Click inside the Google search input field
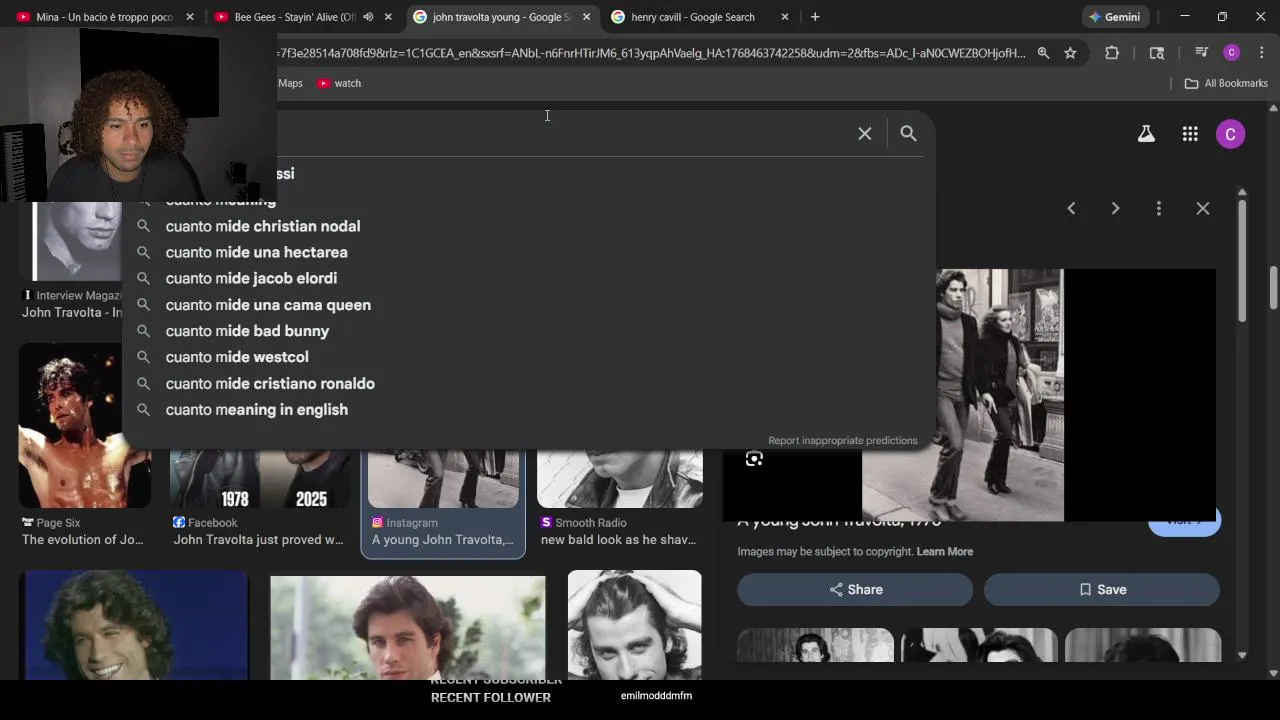The width and height of the screenshot is (1280, 720). coord(560,133)
